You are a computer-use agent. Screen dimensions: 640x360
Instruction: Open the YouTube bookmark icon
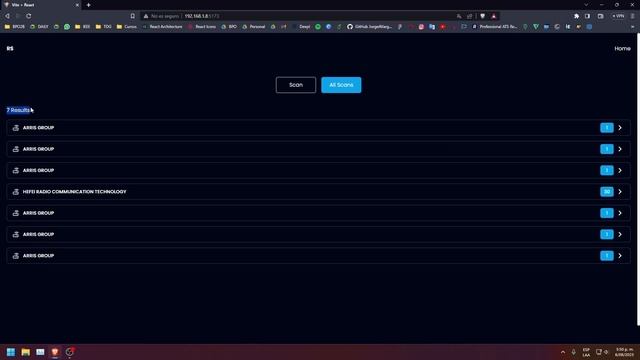click(x=442, y=27)
